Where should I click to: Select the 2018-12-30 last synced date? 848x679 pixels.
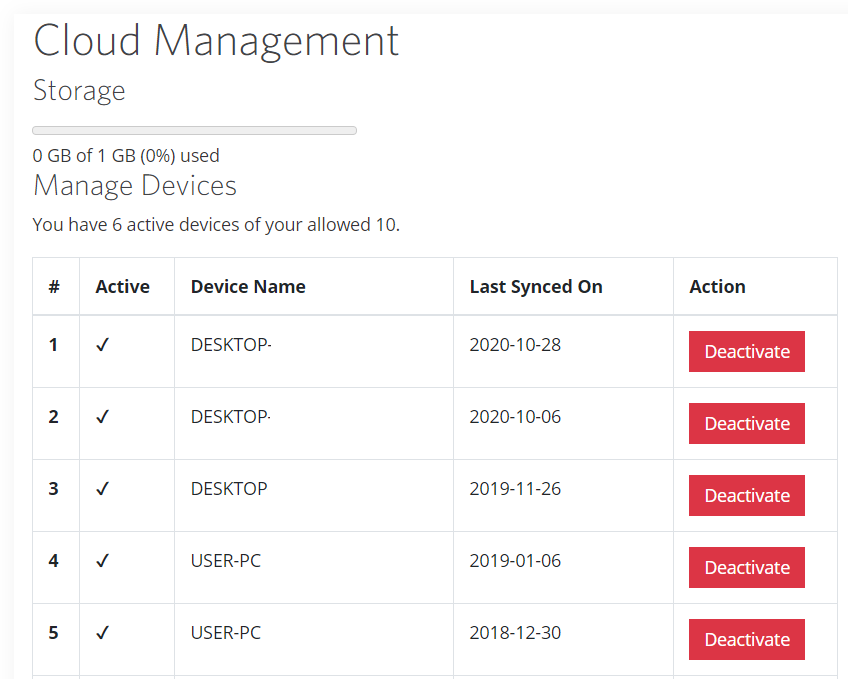pyautogui.click(x=515, y=633)
